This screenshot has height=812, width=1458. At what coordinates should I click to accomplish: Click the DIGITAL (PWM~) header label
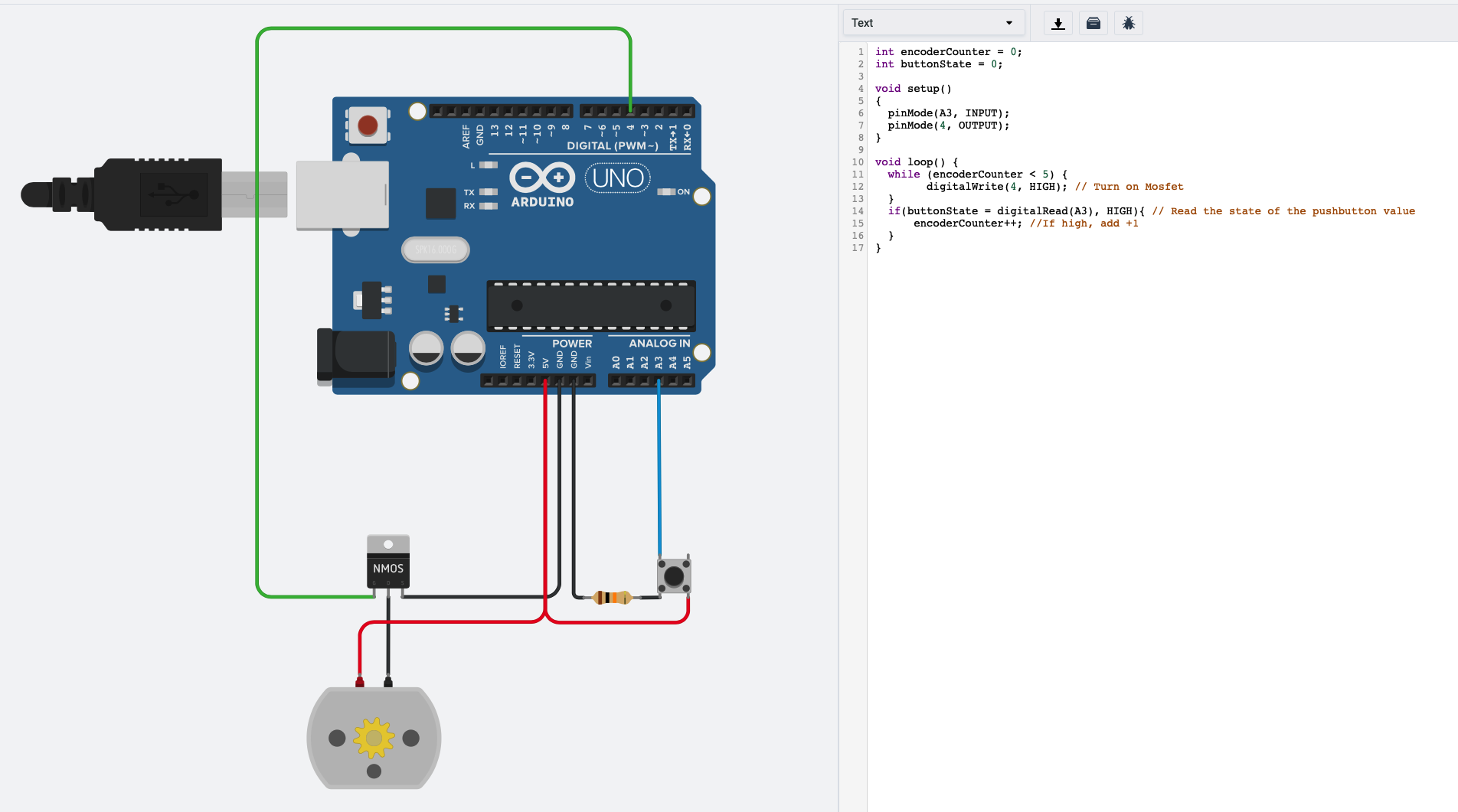point(613,145)
